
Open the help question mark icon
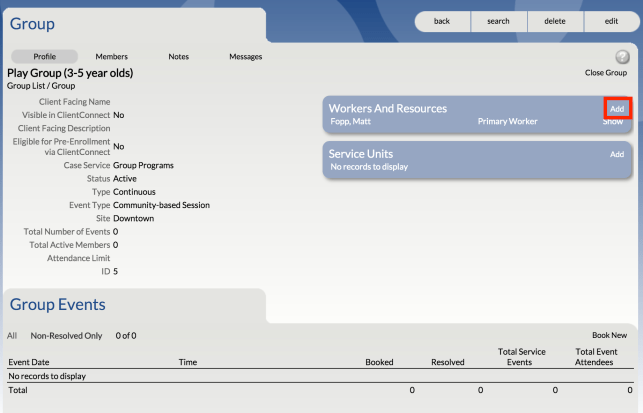pos(622,57)
